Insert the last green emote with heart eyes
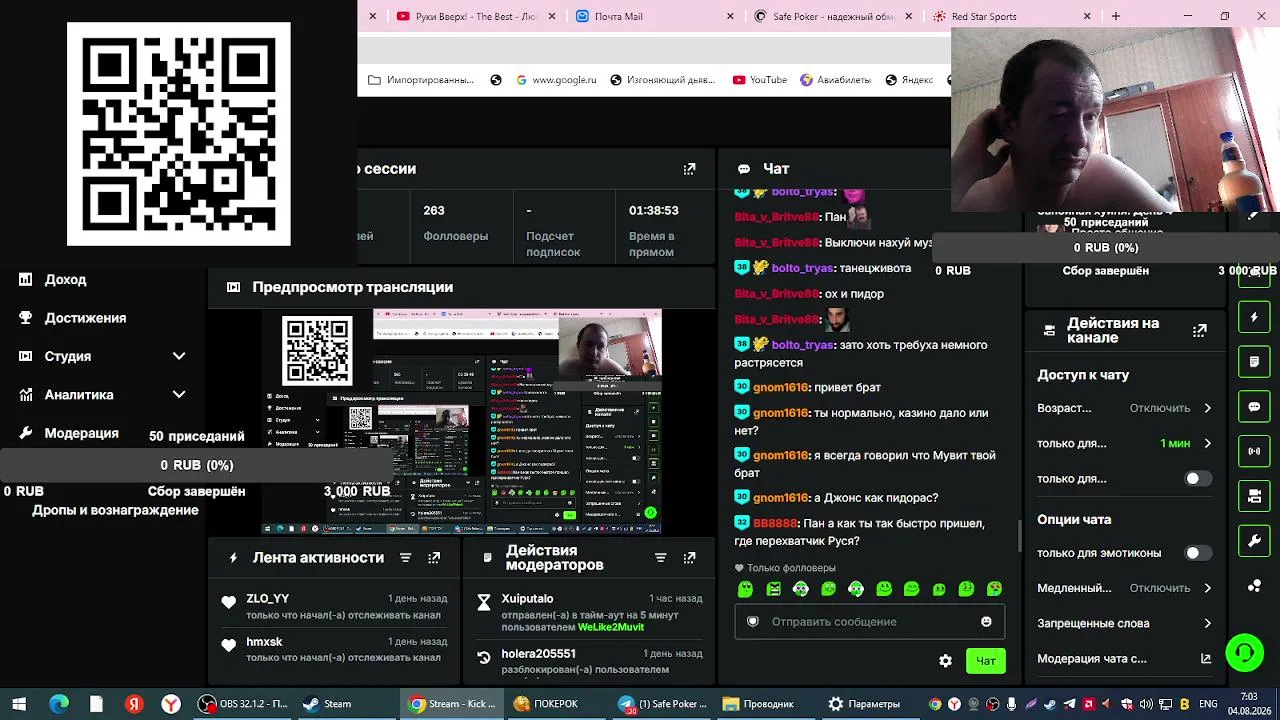 pyautogui.click(x=994, y=590)
